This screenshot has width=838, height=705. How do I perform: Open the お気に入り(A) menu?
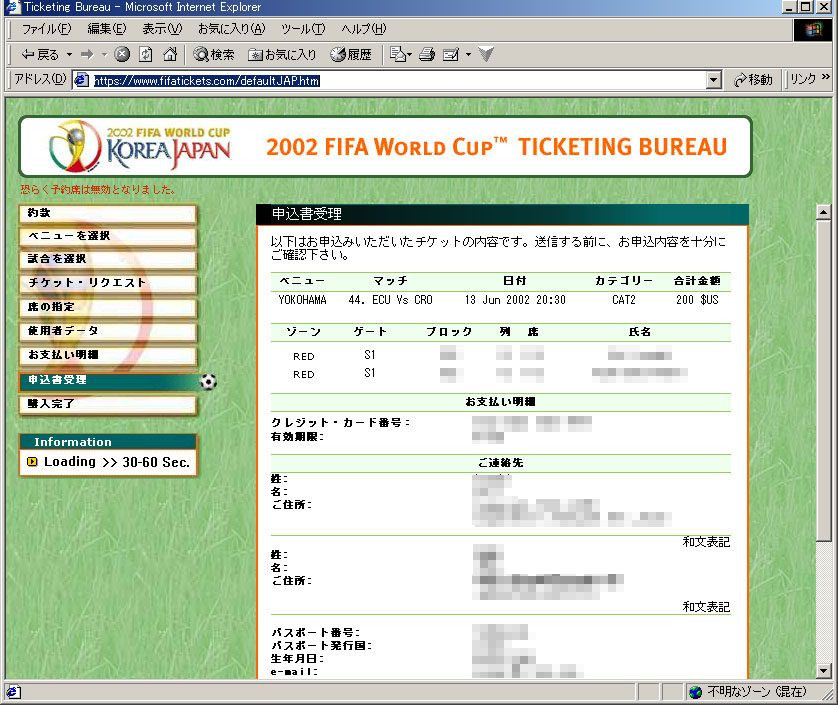coord(231,29)
